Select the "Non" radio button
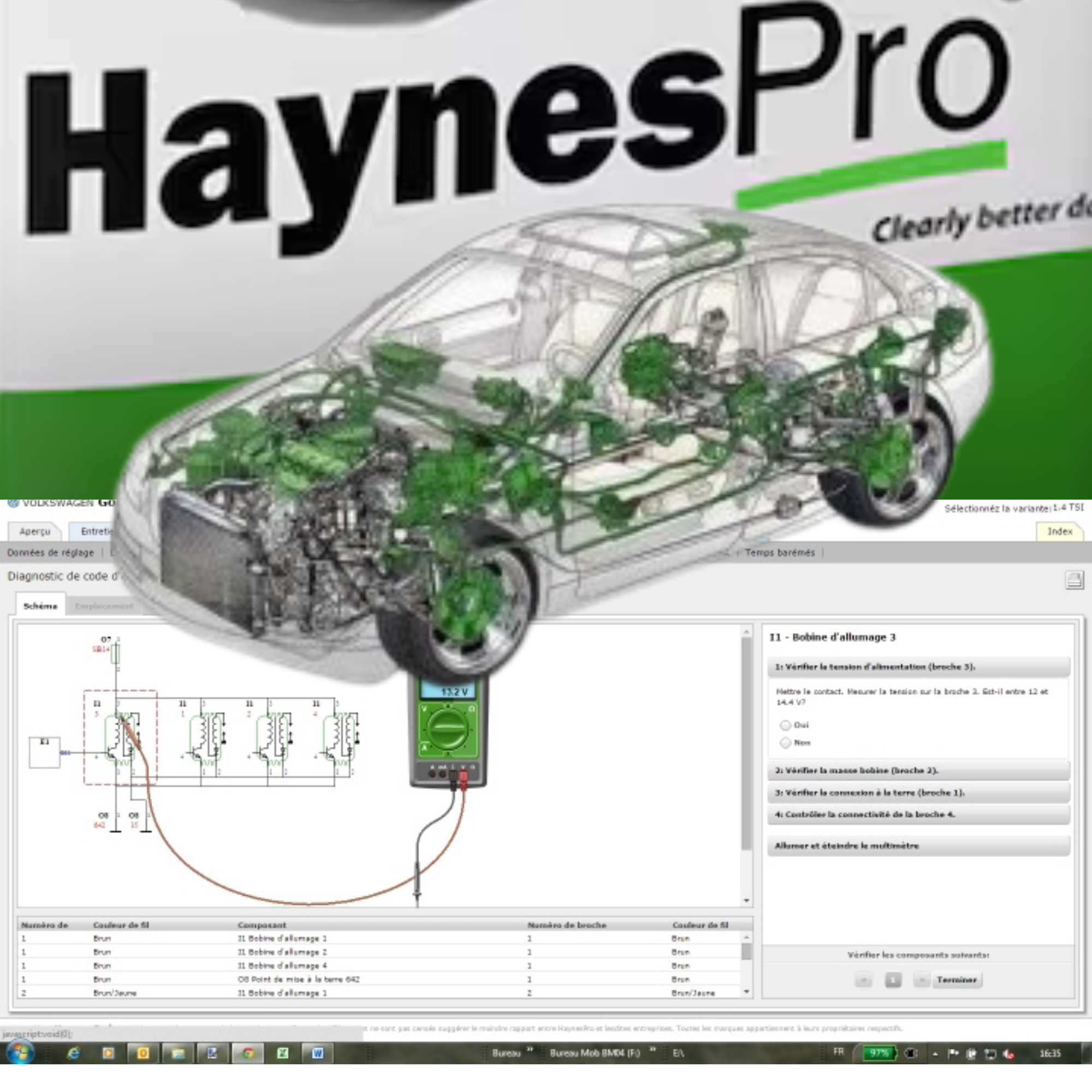The height and width of the screenshot is (1092, 1092). pos(785,743)
